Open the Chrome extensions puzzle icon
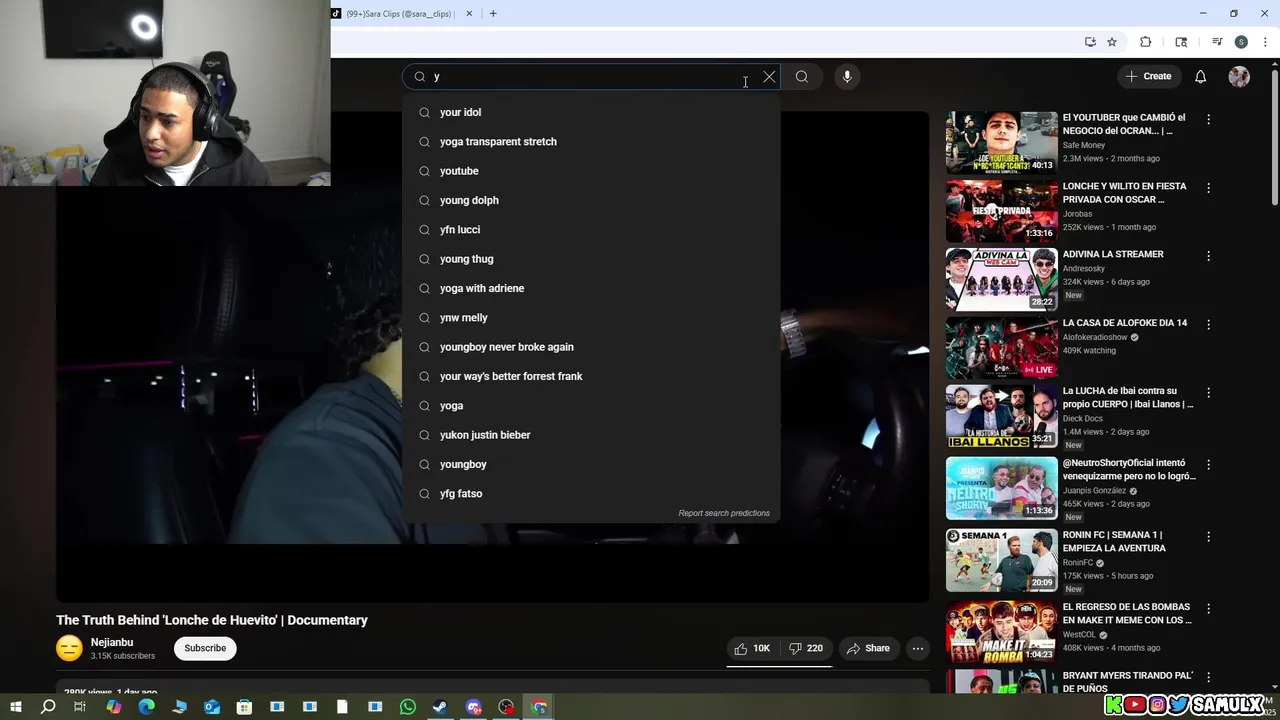The image size is (1280, 720). [1146, 42]
